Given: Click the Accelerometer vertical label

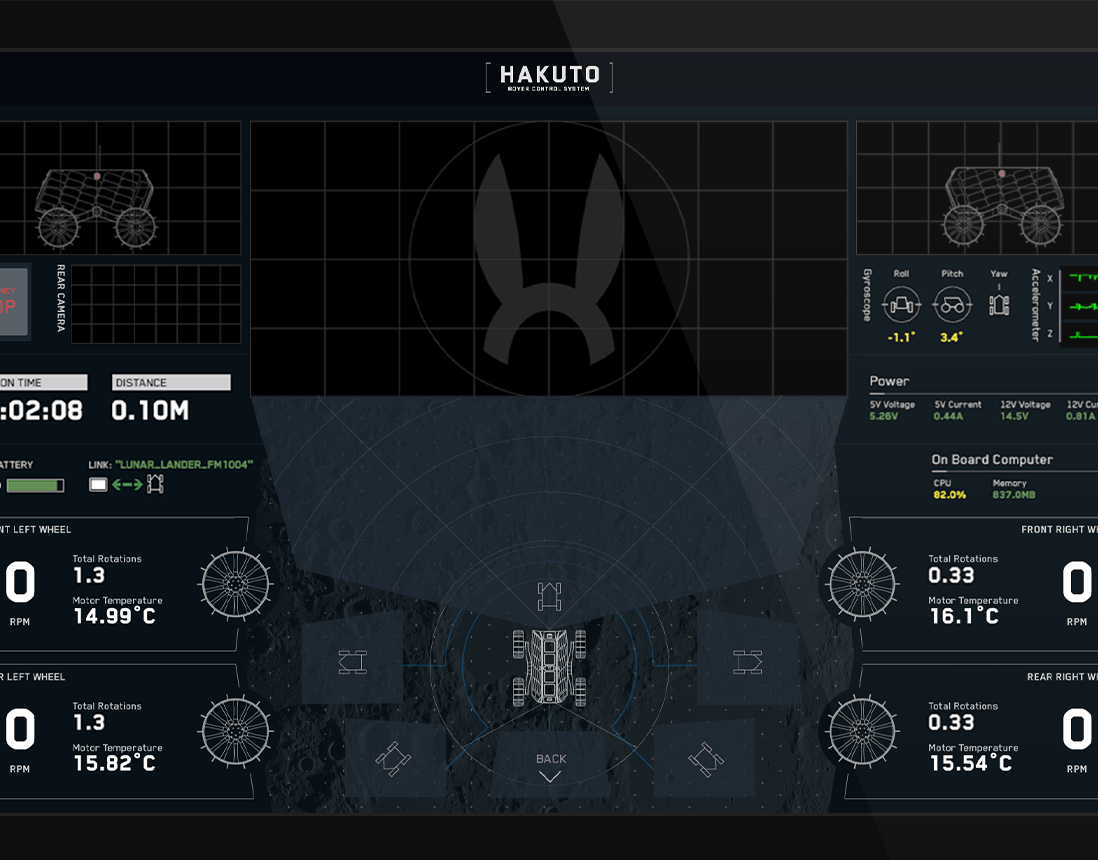Looking at the screenshot, I should click(x=1035, y=305).
